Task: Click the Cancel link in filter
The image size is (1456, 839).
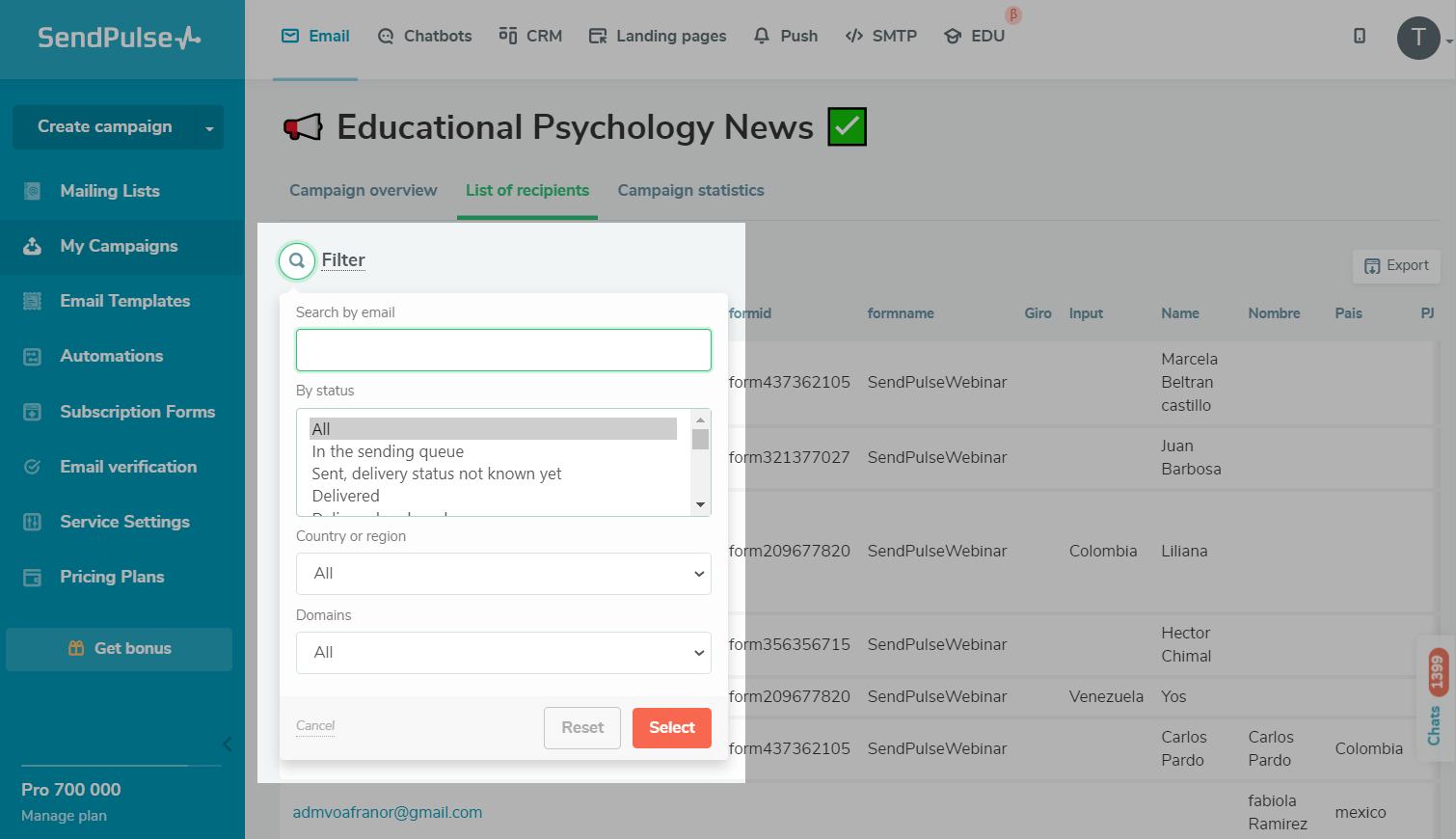Action: point(315,726)
